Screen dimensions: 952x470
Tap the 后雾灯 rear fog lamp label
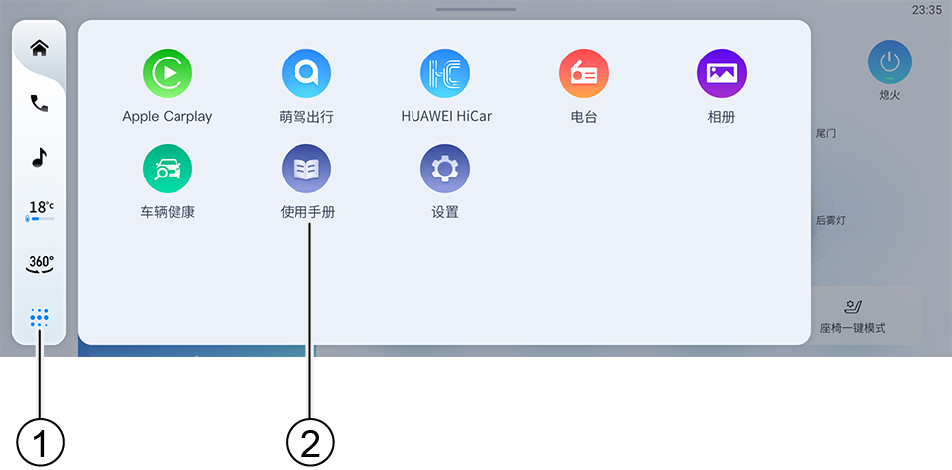tap(831, 220)
